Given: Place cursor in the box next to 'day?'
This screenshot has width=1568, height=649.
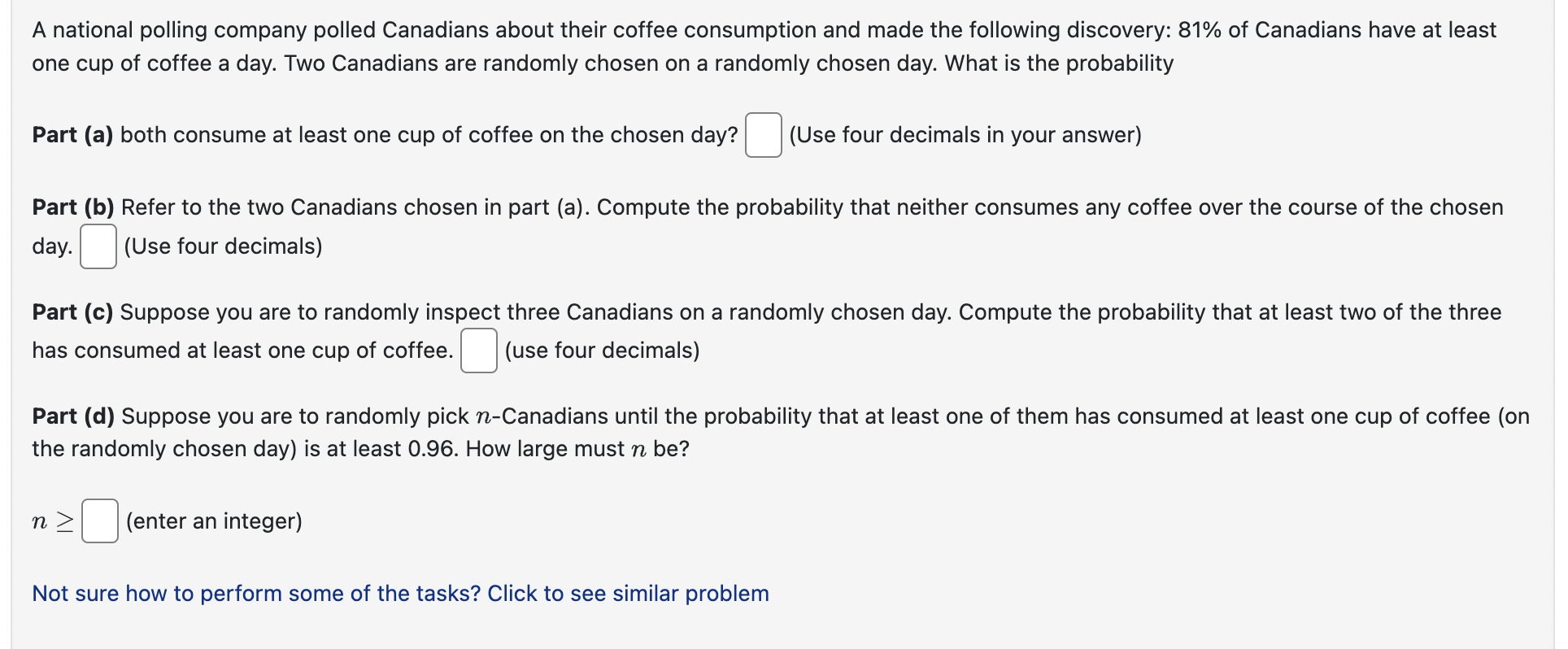Looking at the screenshot, I should 763,135.
